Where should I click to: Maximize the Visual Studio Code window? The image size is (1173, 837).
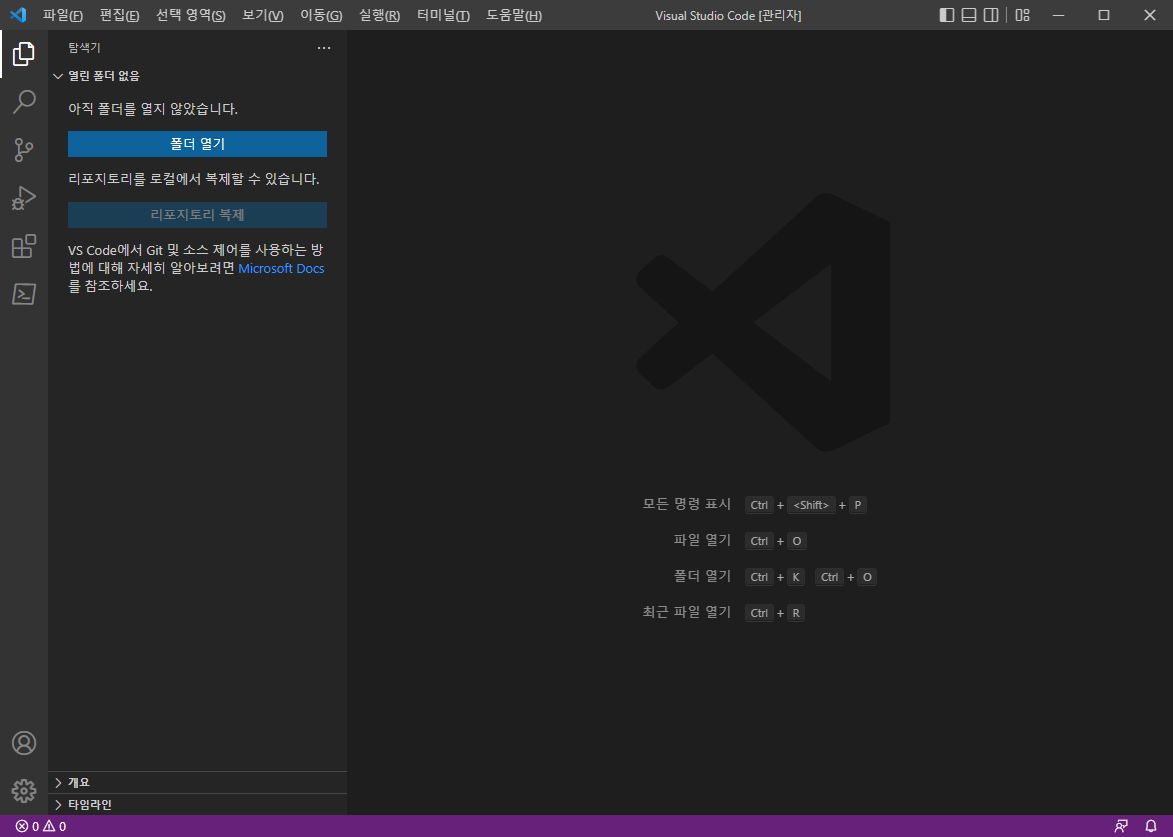pyautogui.click(x=1104, y=15)
